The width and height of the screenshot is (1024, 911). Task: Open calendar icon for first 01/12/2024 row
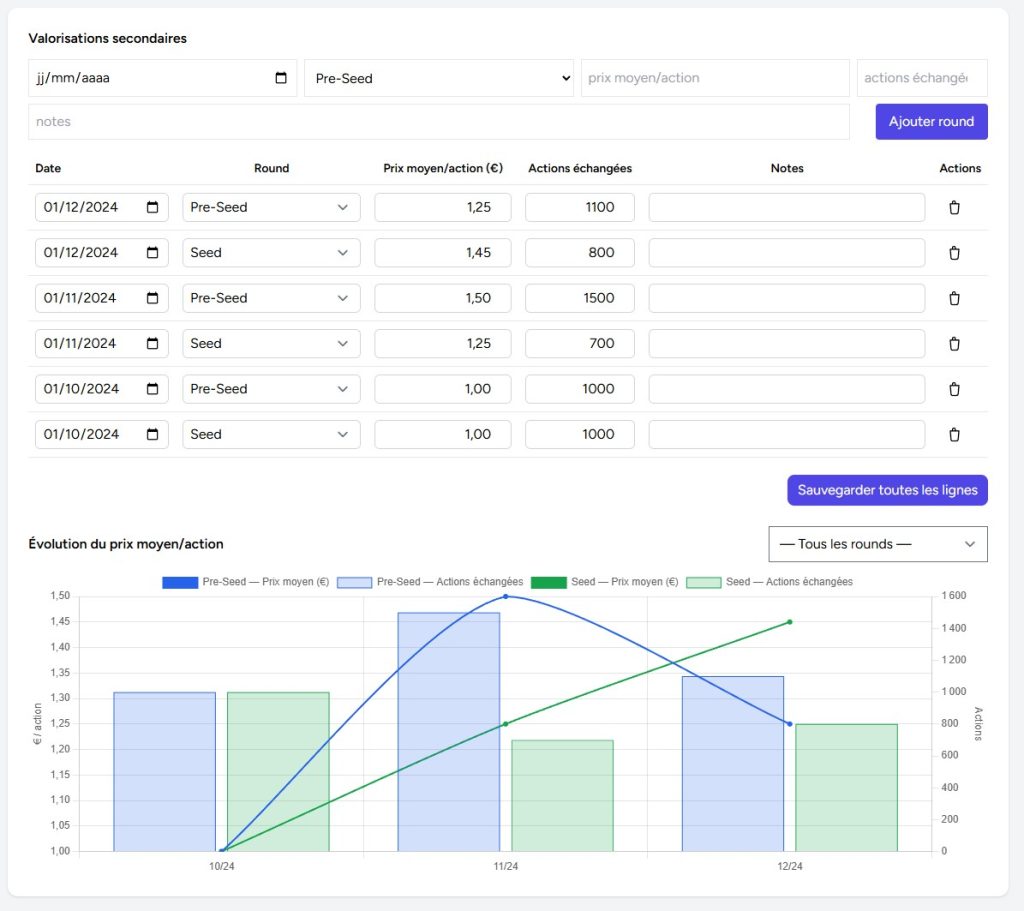153,208
